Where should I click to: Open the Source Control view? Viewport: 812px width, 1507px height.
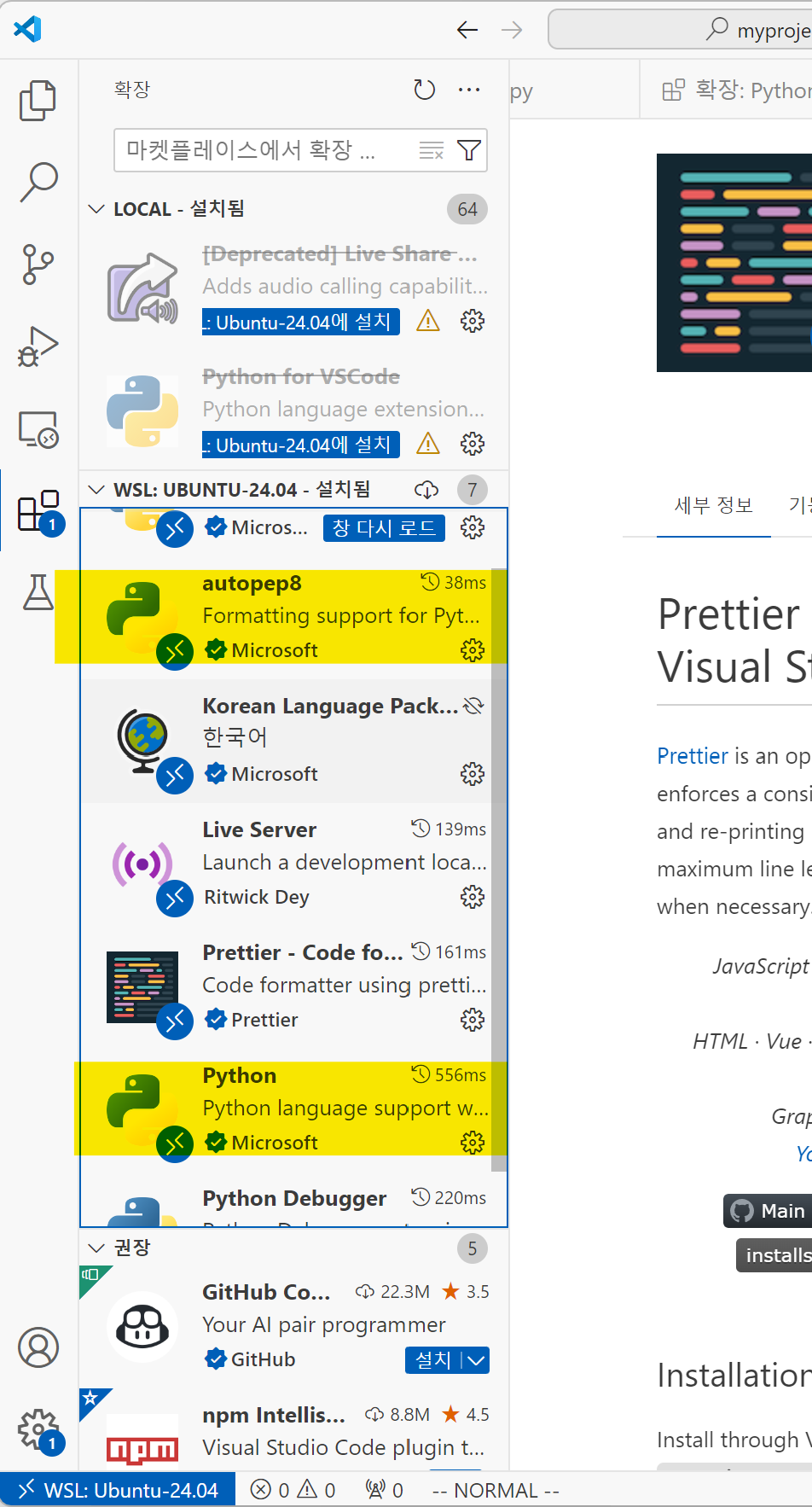(38, 265)
